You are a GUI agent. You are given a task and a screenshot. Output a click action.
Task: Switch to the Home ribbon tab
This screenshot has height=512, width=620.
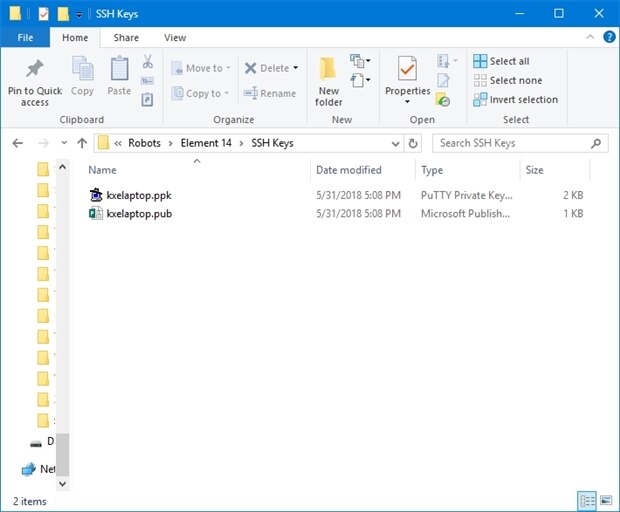pos(75,38)
